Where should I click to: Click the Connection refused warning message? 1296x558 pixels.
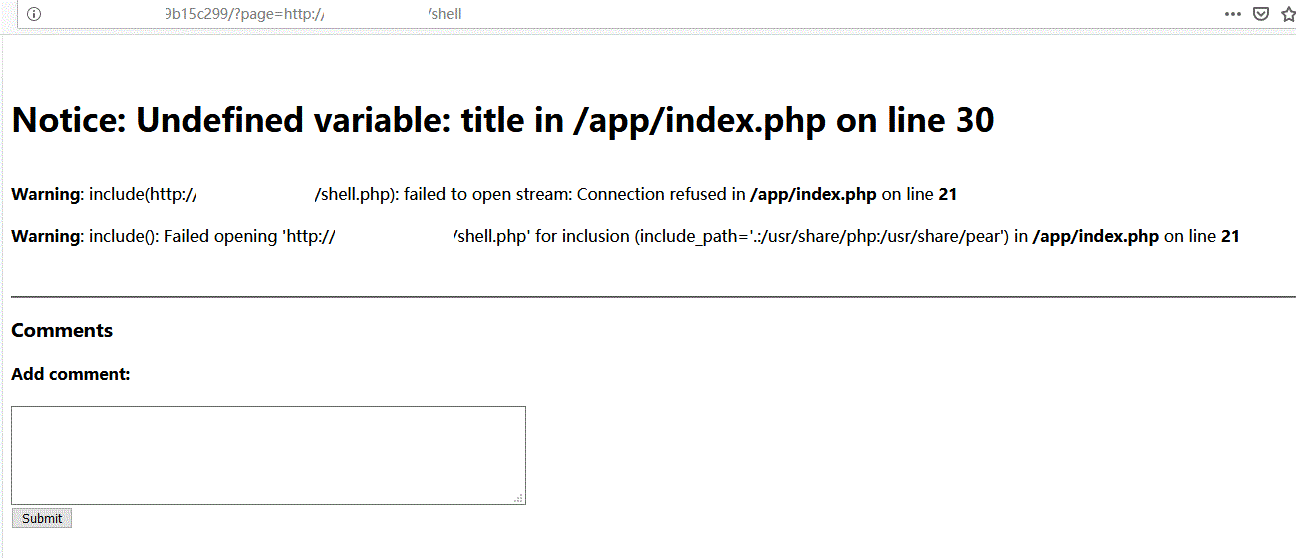(574, 194)
